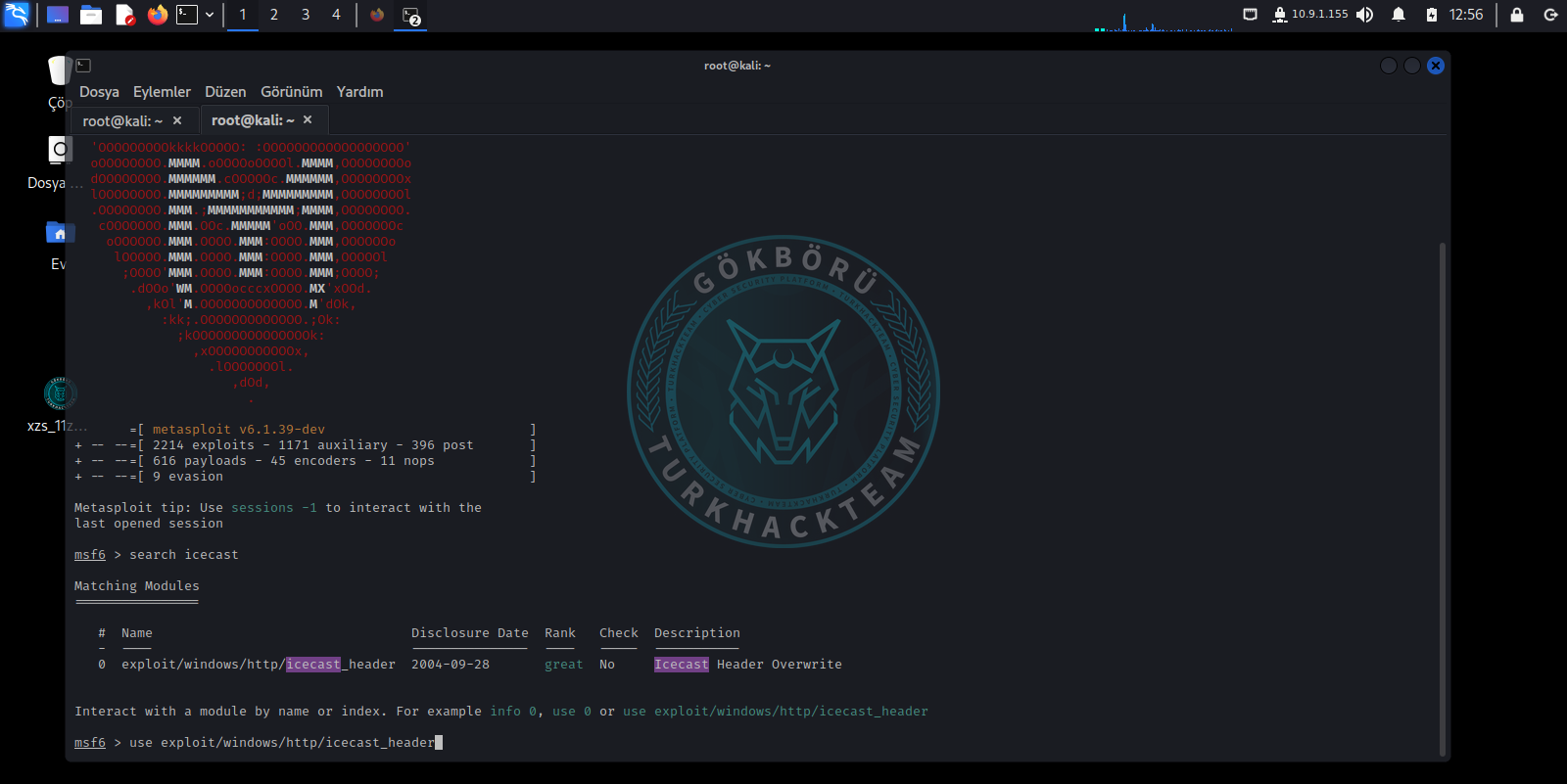Close the active second root@kali tab
Image resolution: width=1567 pixels, height=784 pixels.
point(308,119)
